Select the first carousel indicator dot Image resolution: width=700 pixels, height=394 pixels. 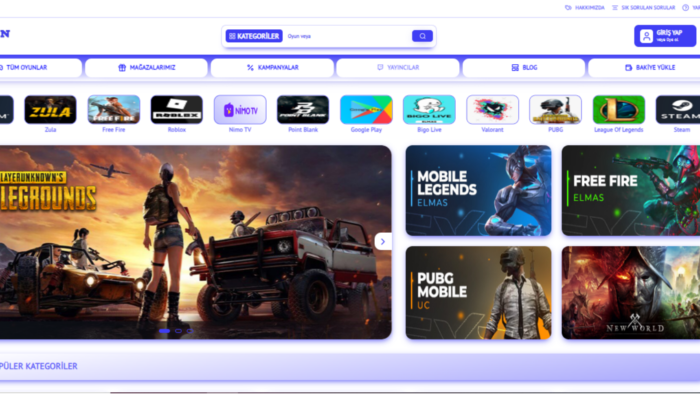pyautogui.click(x=164, y=331)
